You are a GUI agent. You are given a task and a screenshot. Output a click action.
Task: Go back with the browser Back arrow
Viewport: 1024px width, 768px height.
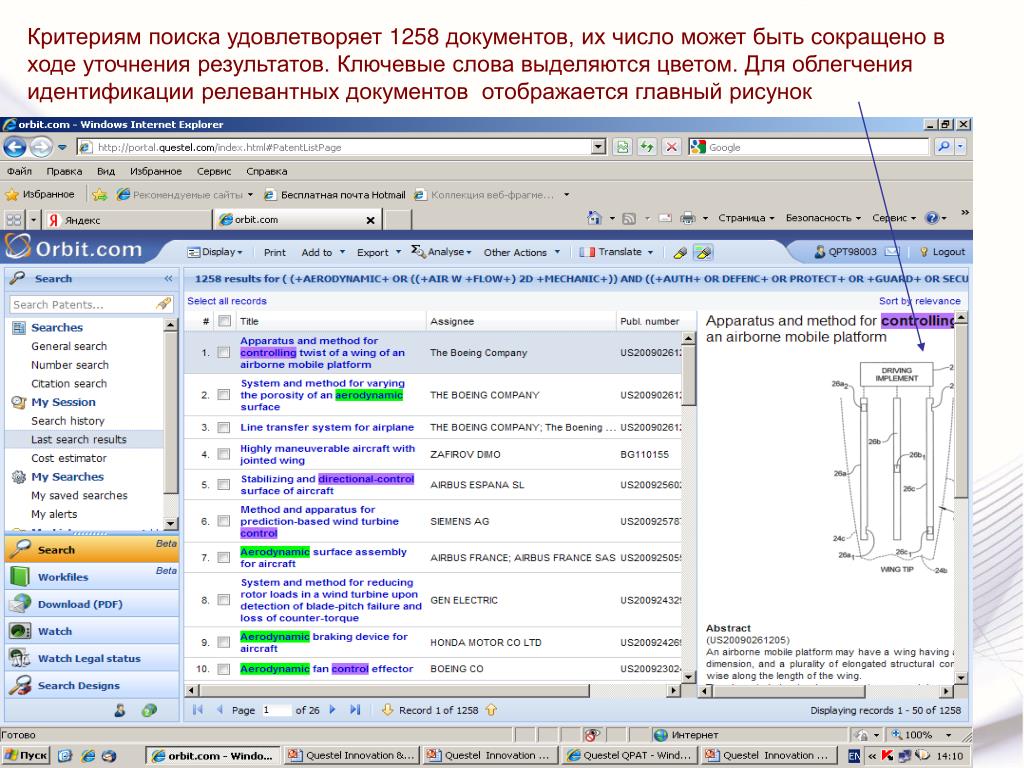[x=14, y=147]
